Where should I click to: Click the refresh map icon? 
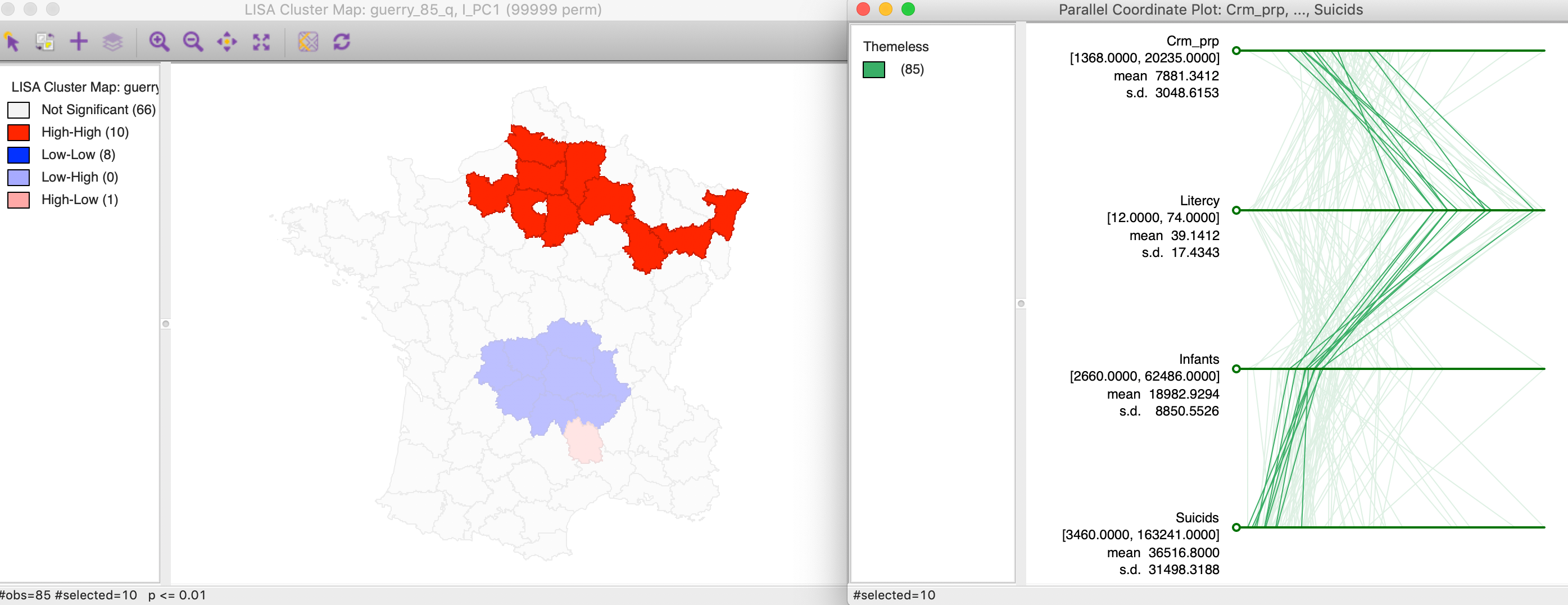click(x=342, y=42)
